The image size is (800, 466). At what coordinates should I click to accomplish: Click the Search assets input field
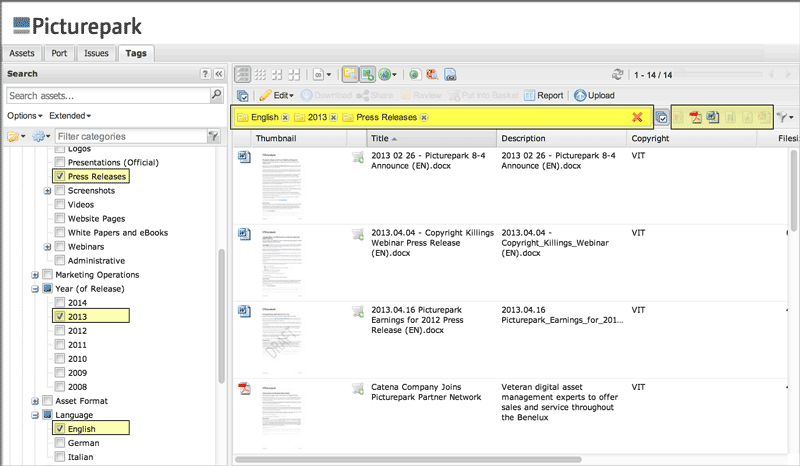[x=108, y=95]
